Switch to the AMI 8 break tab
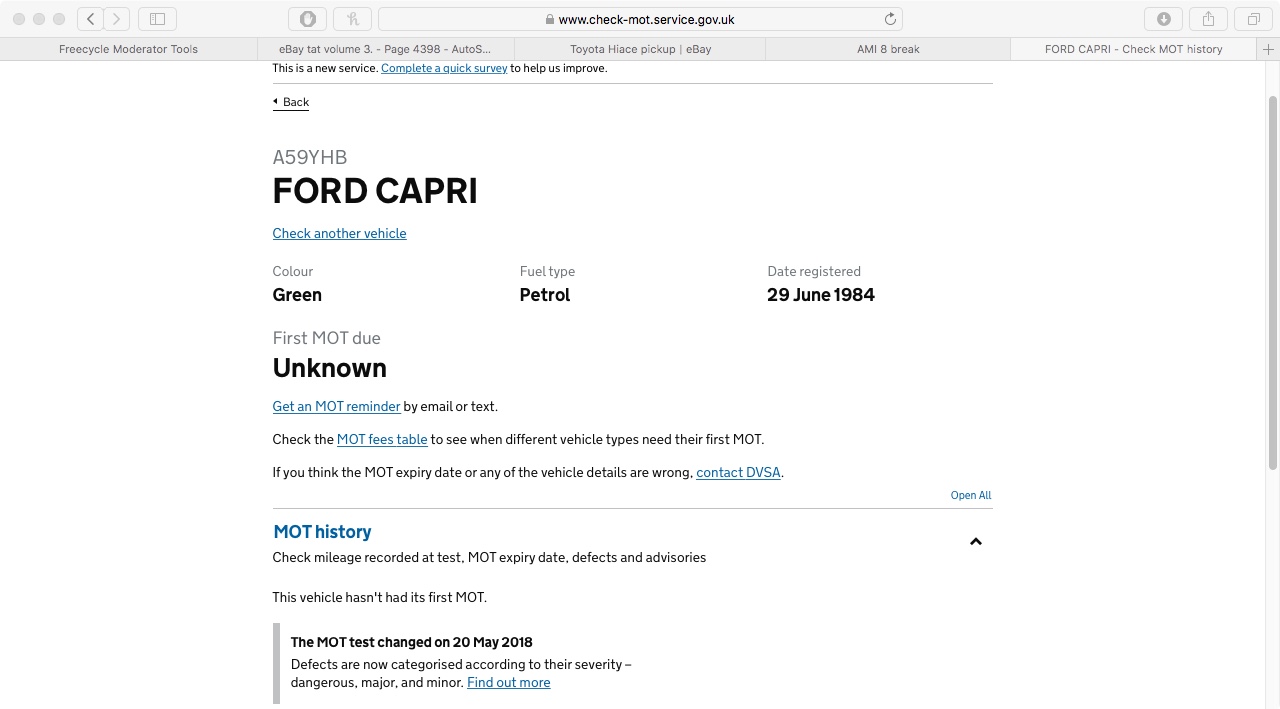Viewport: 1280px width, 709px height. [888, 49]
